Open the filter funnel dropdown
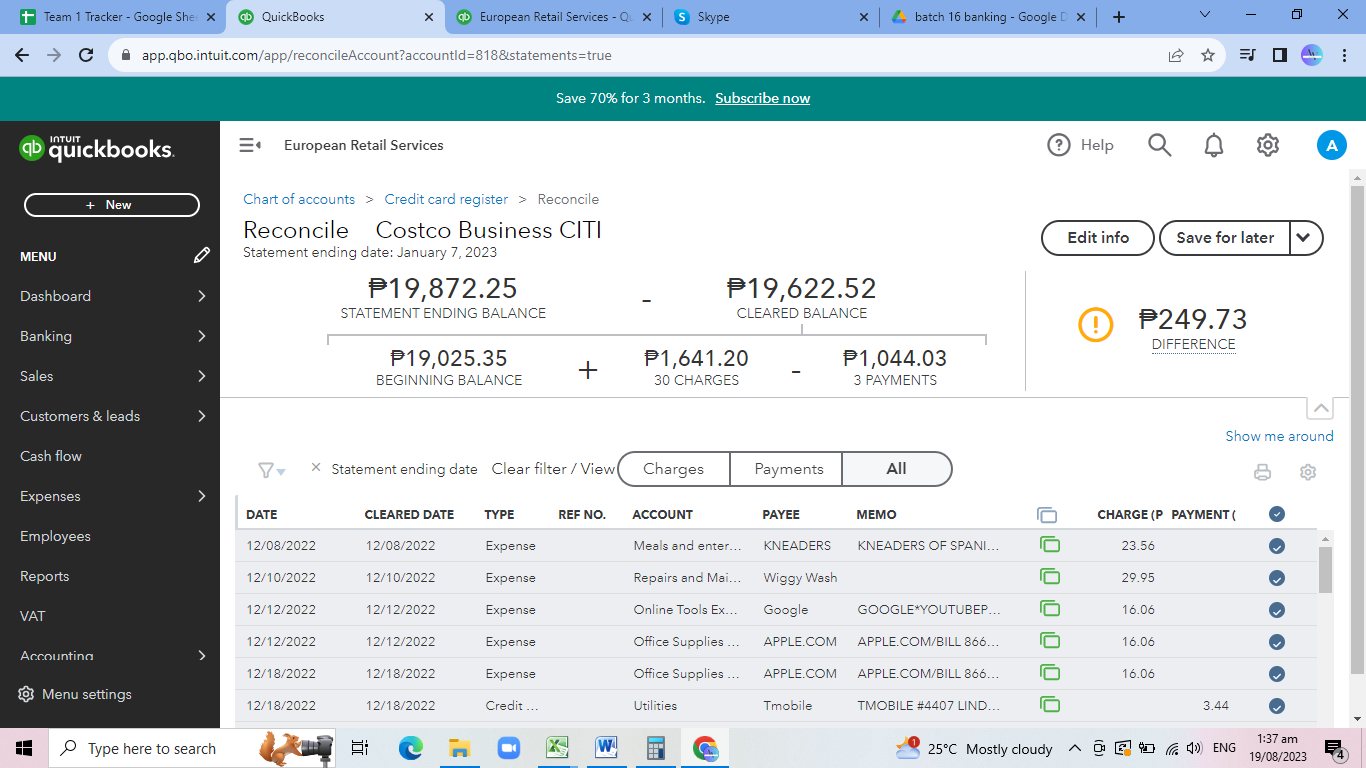This screenshot has height=768, width=1366. point(271,470)
